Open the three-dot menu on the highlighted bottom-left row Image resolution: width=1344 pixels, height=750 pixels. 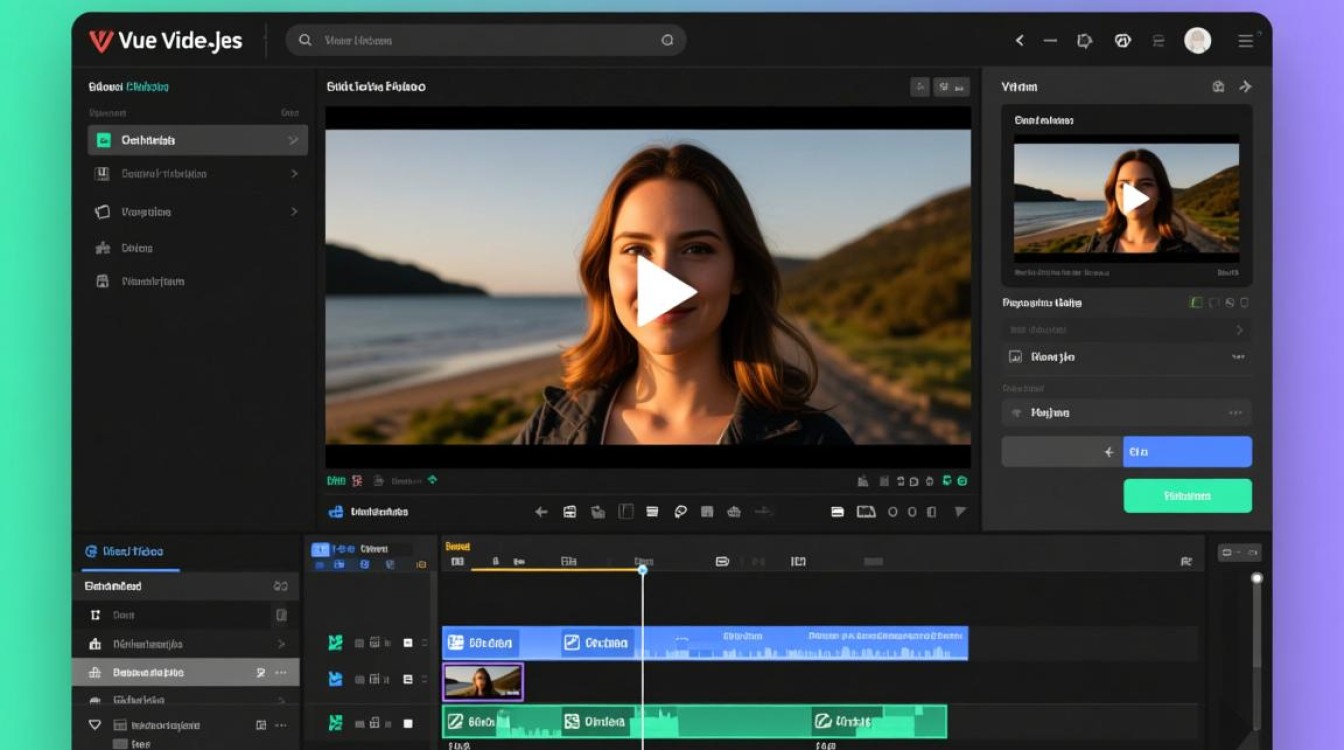(281, 673)
